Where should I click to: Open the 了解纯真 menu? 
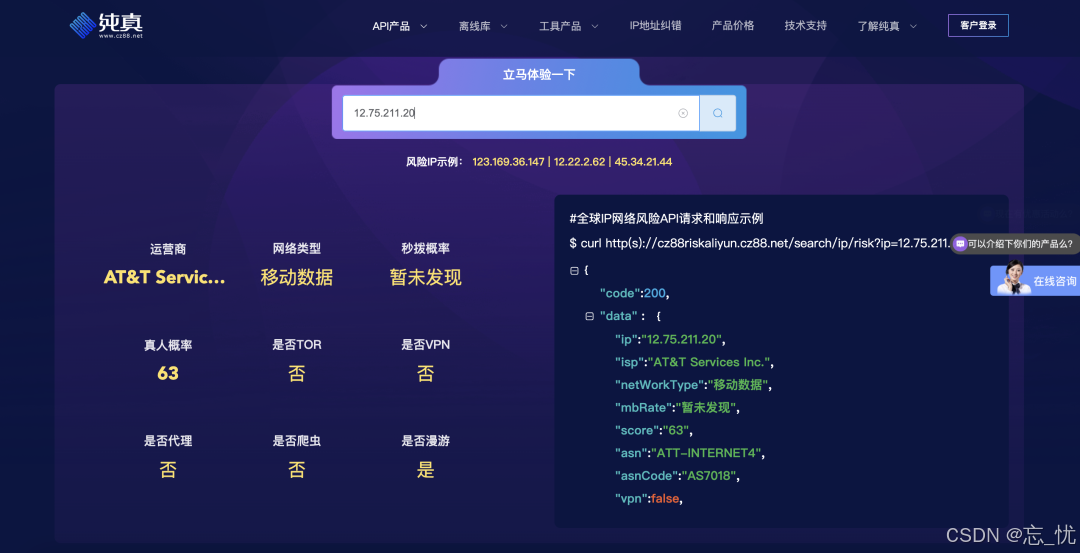[x=878, y=26]
